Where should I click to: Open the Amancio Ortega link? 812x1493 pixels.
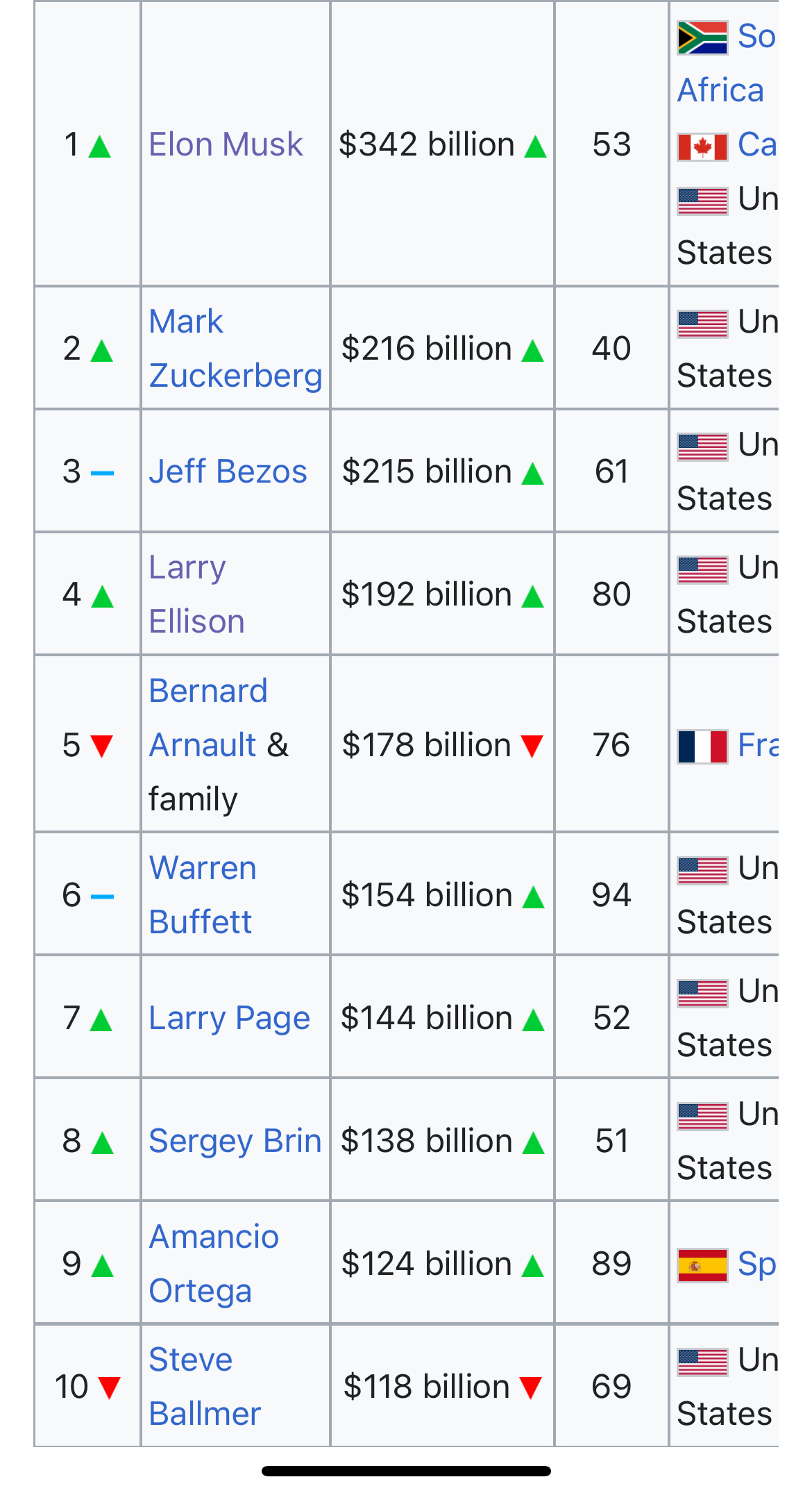tap(212, 1264)
